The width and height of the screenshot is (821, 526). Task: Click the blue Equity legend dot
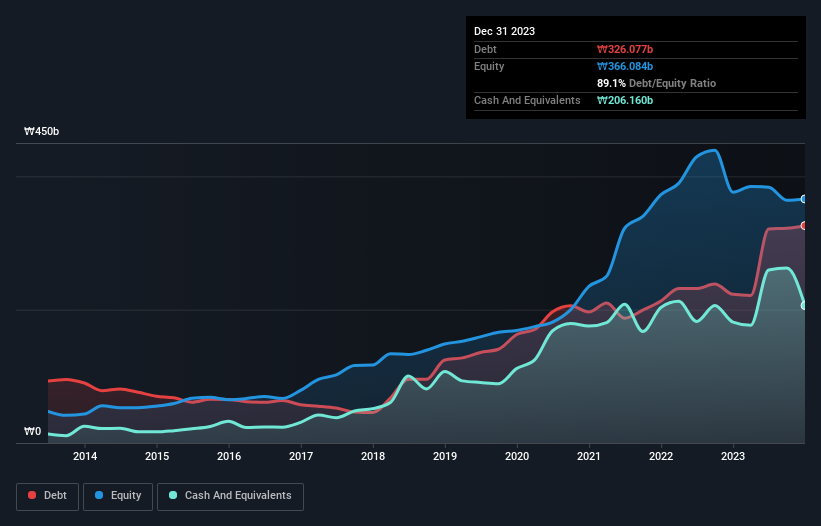(99, 495)
